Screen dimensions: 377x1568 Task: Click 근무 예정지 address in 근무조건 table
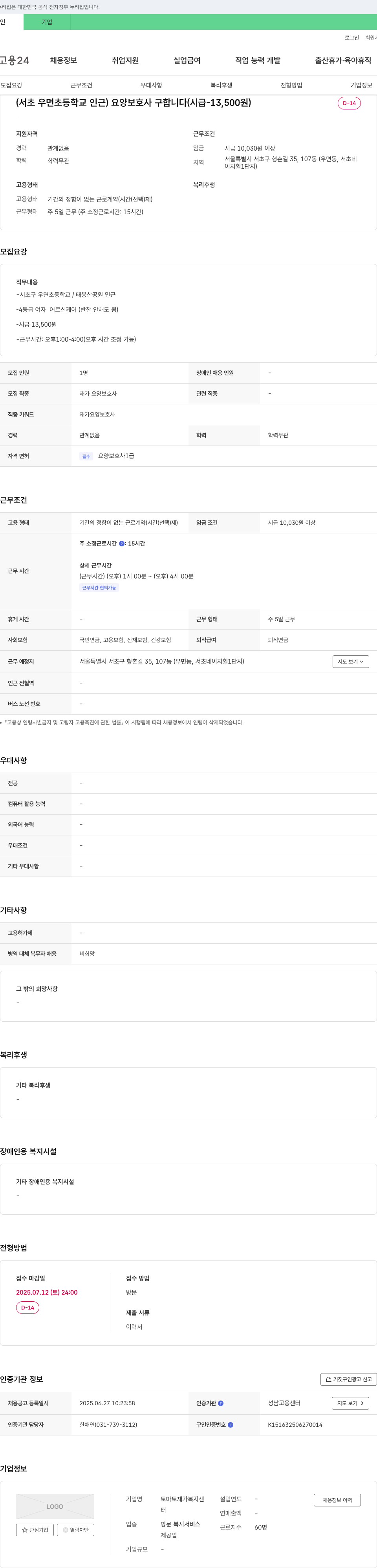[161, 662]
